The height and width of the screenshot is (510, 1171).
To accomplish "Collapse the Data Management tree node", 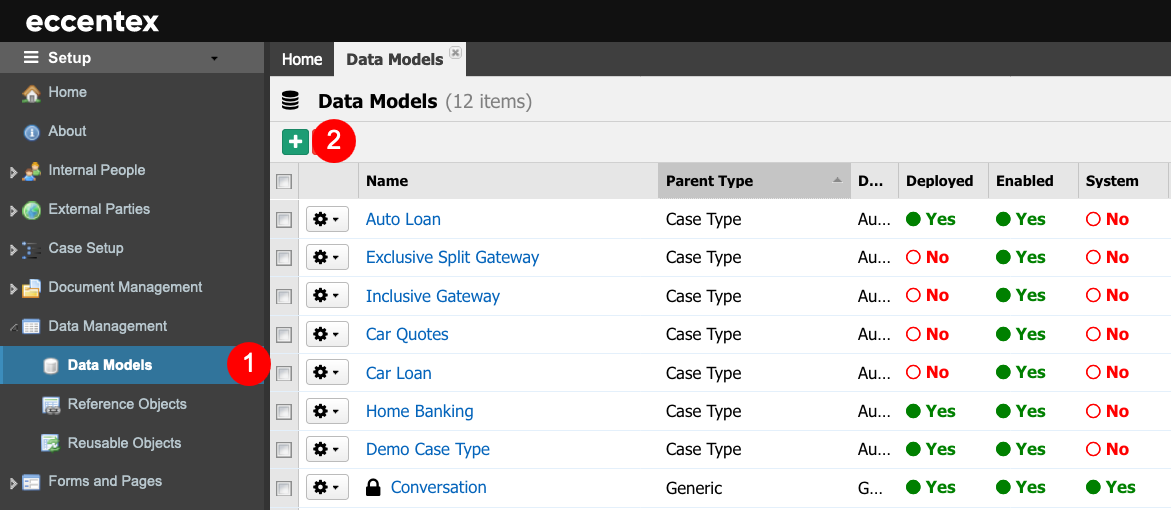I will [13, 328].
